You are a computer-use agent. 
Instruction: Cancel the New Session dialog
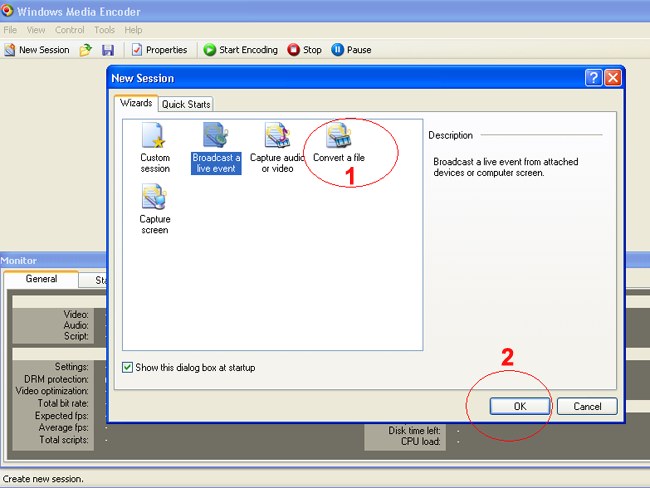(x=587, y=406)
